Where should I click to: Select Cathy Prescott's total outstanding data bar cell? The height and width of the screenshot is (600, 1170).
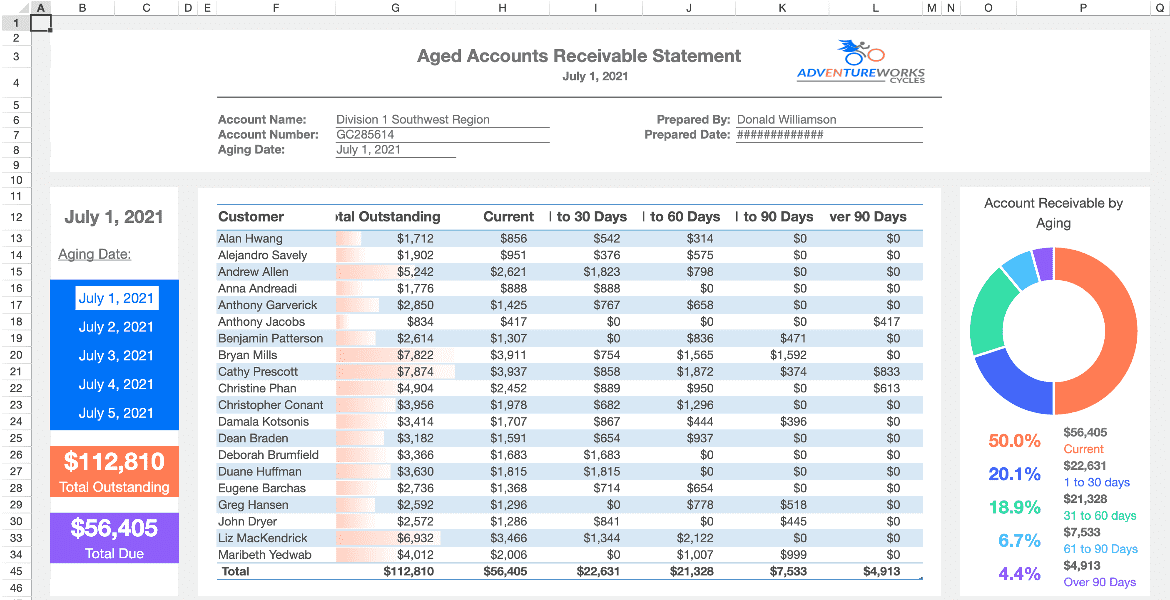coord(395,372)
